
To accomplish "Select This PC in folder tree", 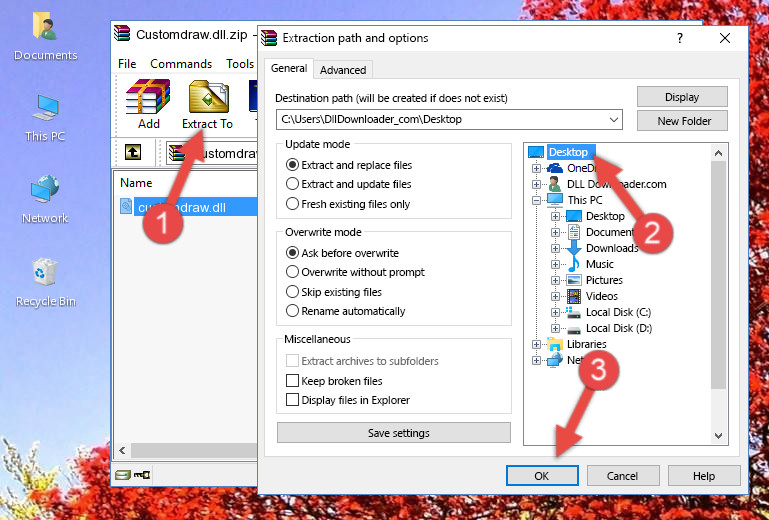I will [x=585, y=200].
